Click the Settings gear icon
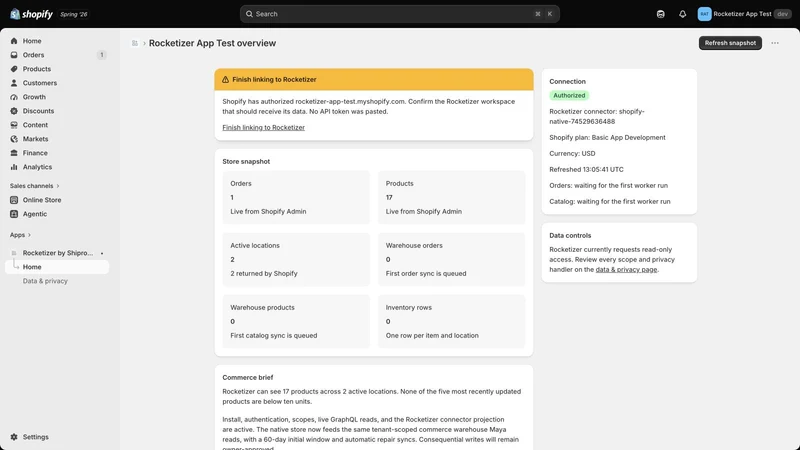This screenshot has height=450, width=800. coord(14,437)
